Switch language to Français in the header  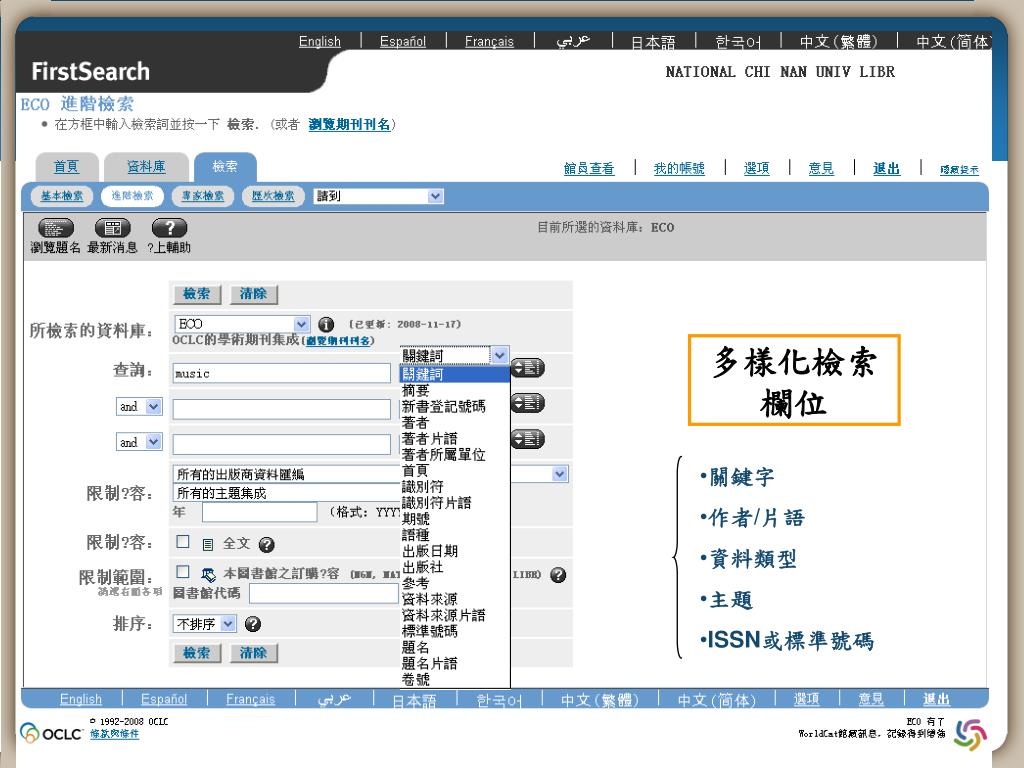coord(489,42)
